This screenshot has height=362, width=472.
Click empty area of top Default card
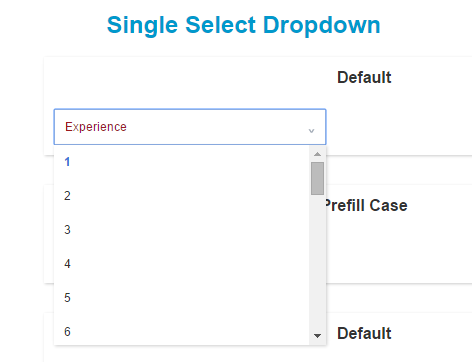point(400,127)
